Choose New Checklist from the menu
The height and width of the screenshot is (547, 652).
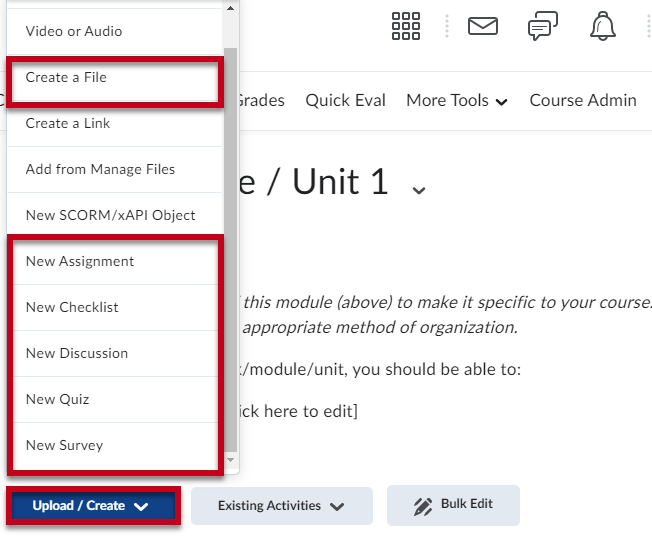click(114, 307)
